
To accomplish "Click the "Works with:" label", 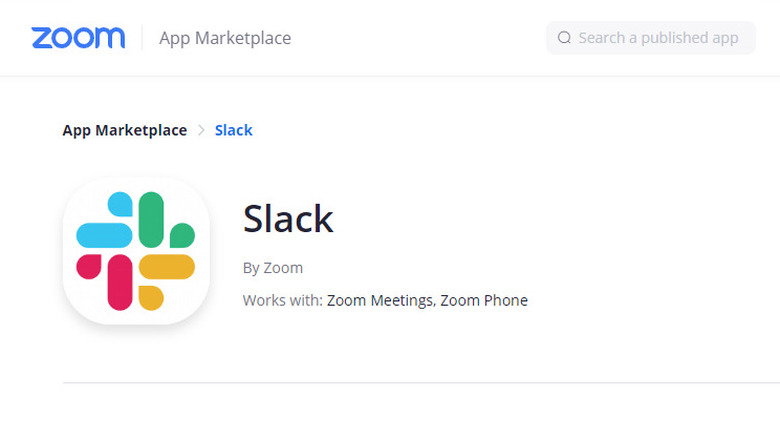I will (x=282, y=300).
